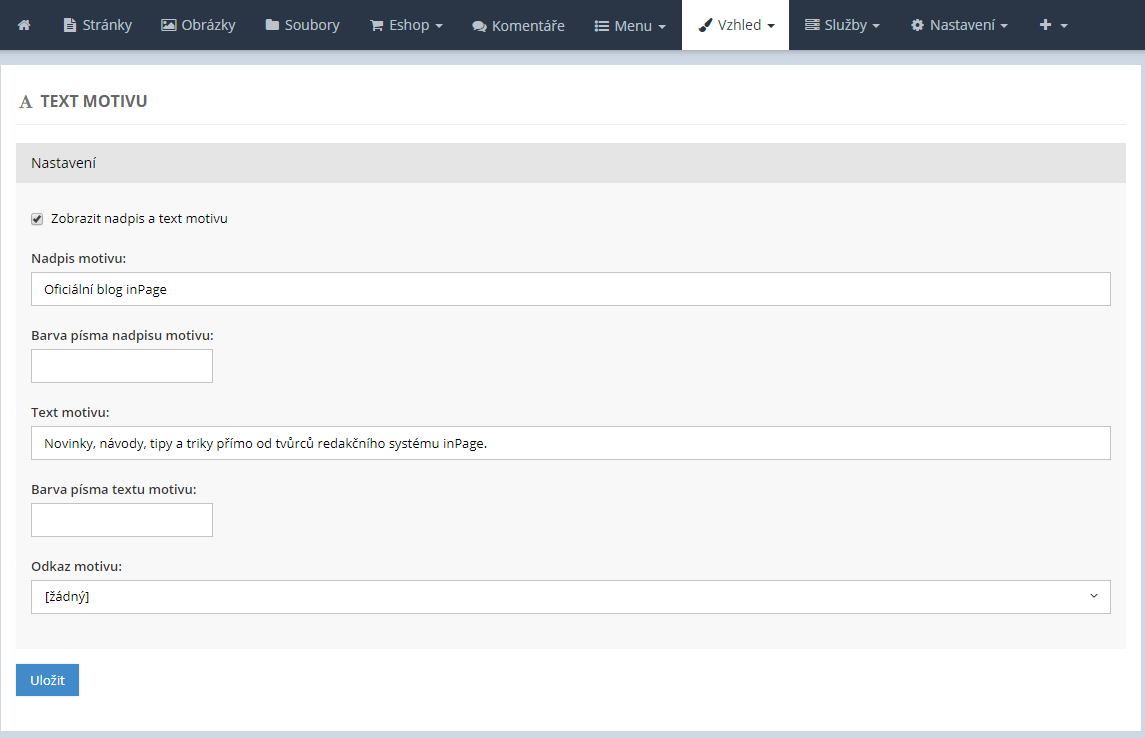Open Komentáře via speech bubble icon
Image resolution: width=1145 pixels, height=738 pixels.
479,26
